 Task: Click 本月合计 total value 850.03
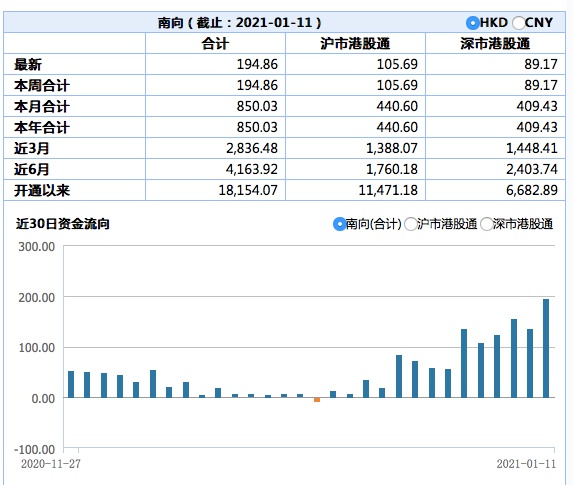[x=257, y=106]
